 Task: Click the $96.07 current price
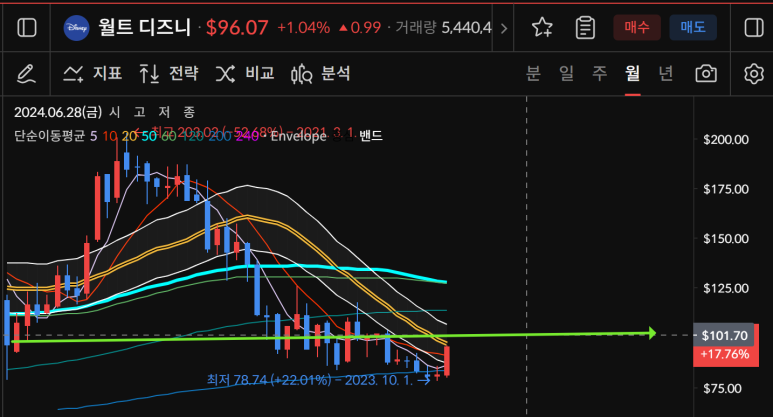pyautogui.click(x=237, y=28)
